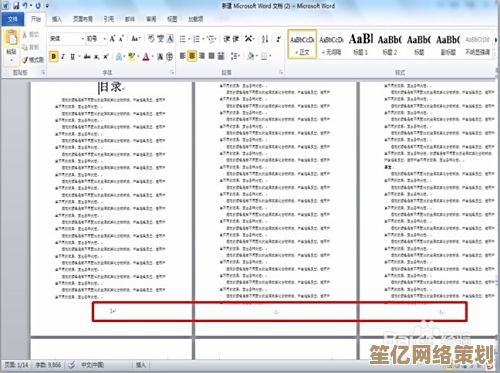The width and height of the screenshot is (500, 373).
Task: Apply the red font color A
Action: (146, 57)
